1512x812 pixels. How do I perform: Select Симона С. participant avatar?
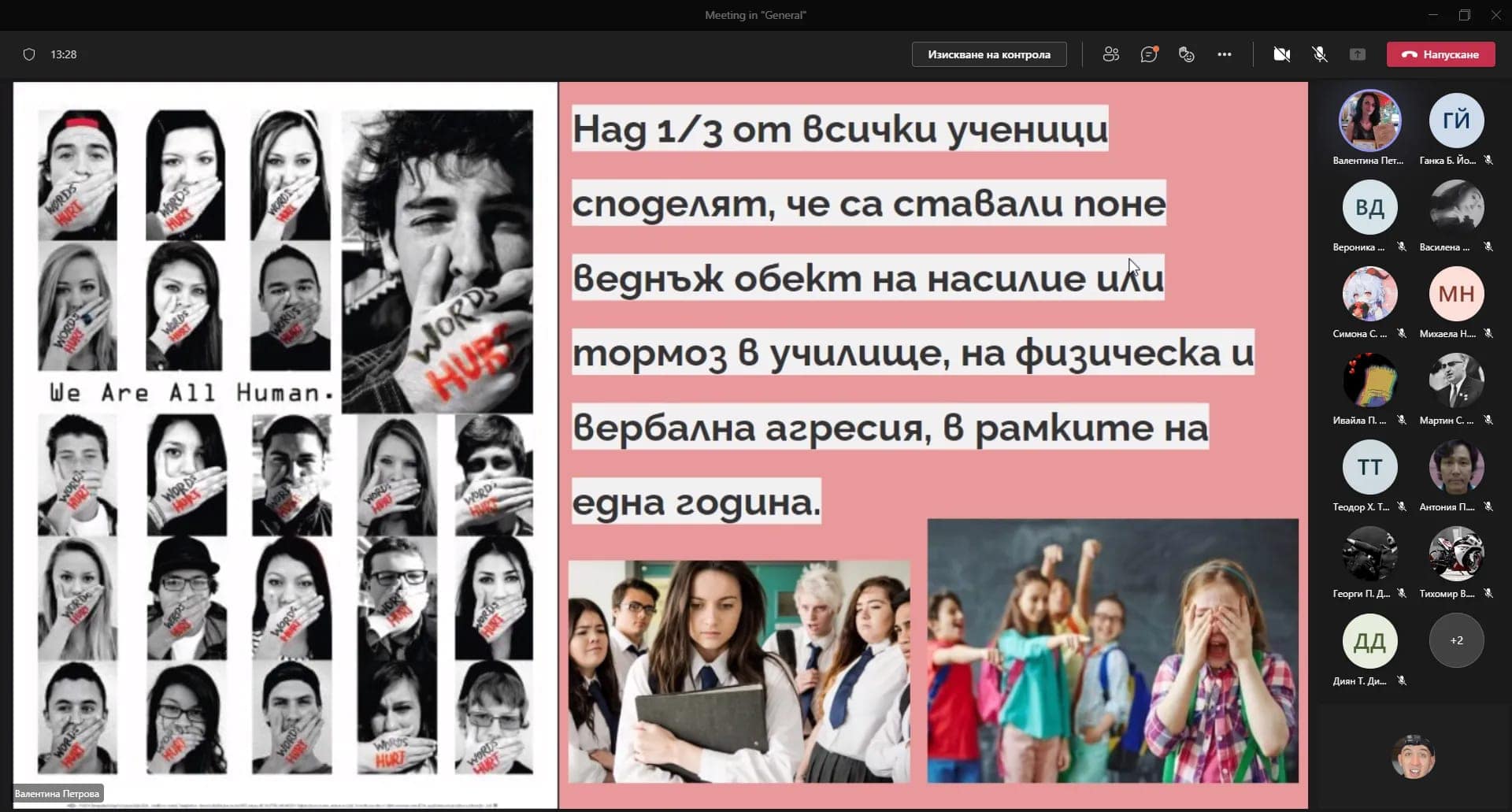click(1370, 294)
